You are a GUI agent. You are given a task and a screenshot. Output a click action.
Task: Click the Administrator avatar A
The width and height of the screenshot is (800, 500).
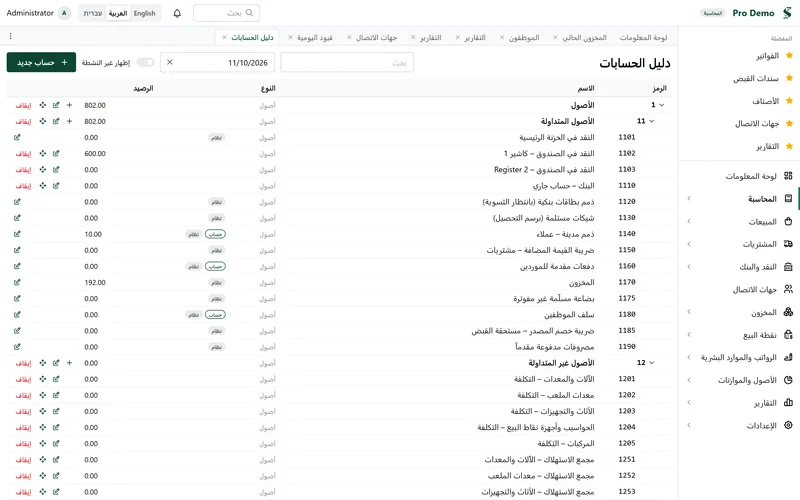64,13
